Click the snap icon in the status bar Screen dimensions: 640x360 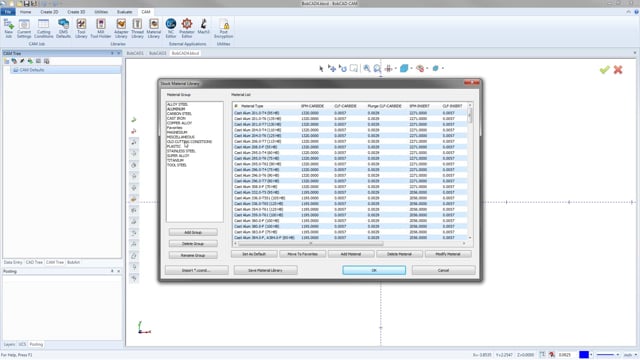click(551, 355)
